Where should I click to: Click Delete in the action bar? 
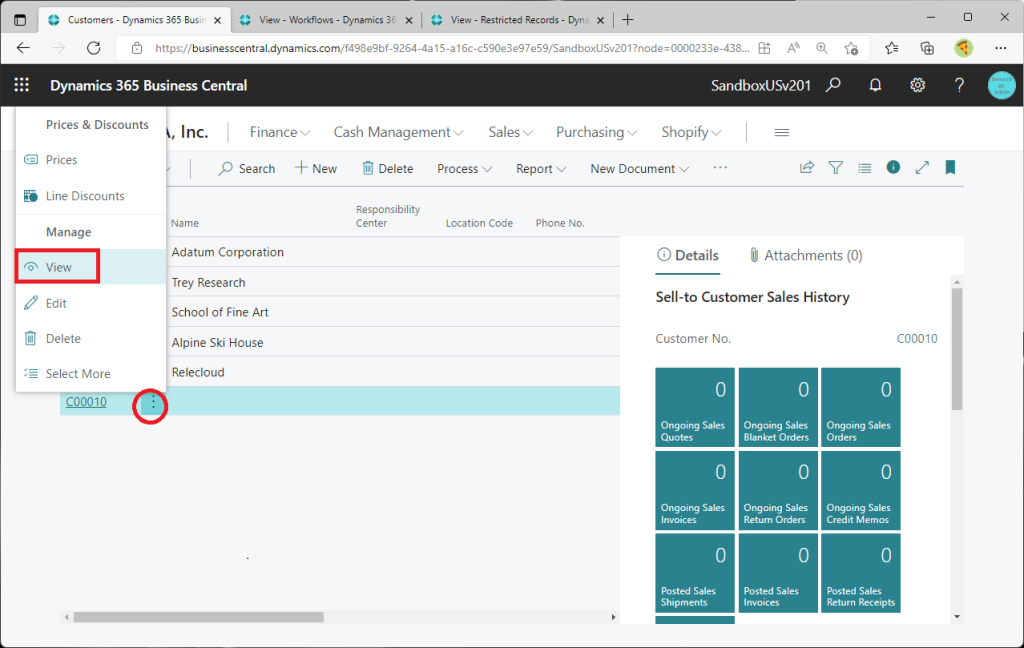point(388,169)
